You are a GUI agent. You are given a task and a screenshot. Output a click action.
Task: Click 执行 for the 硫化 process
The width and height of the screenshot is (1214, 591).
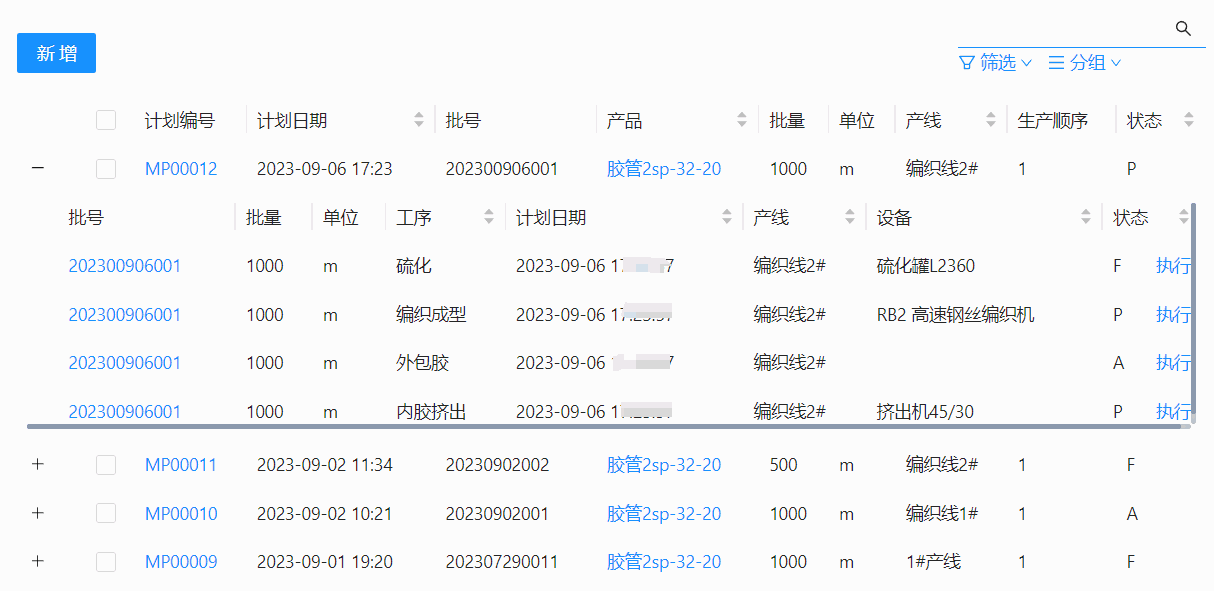1173,266
